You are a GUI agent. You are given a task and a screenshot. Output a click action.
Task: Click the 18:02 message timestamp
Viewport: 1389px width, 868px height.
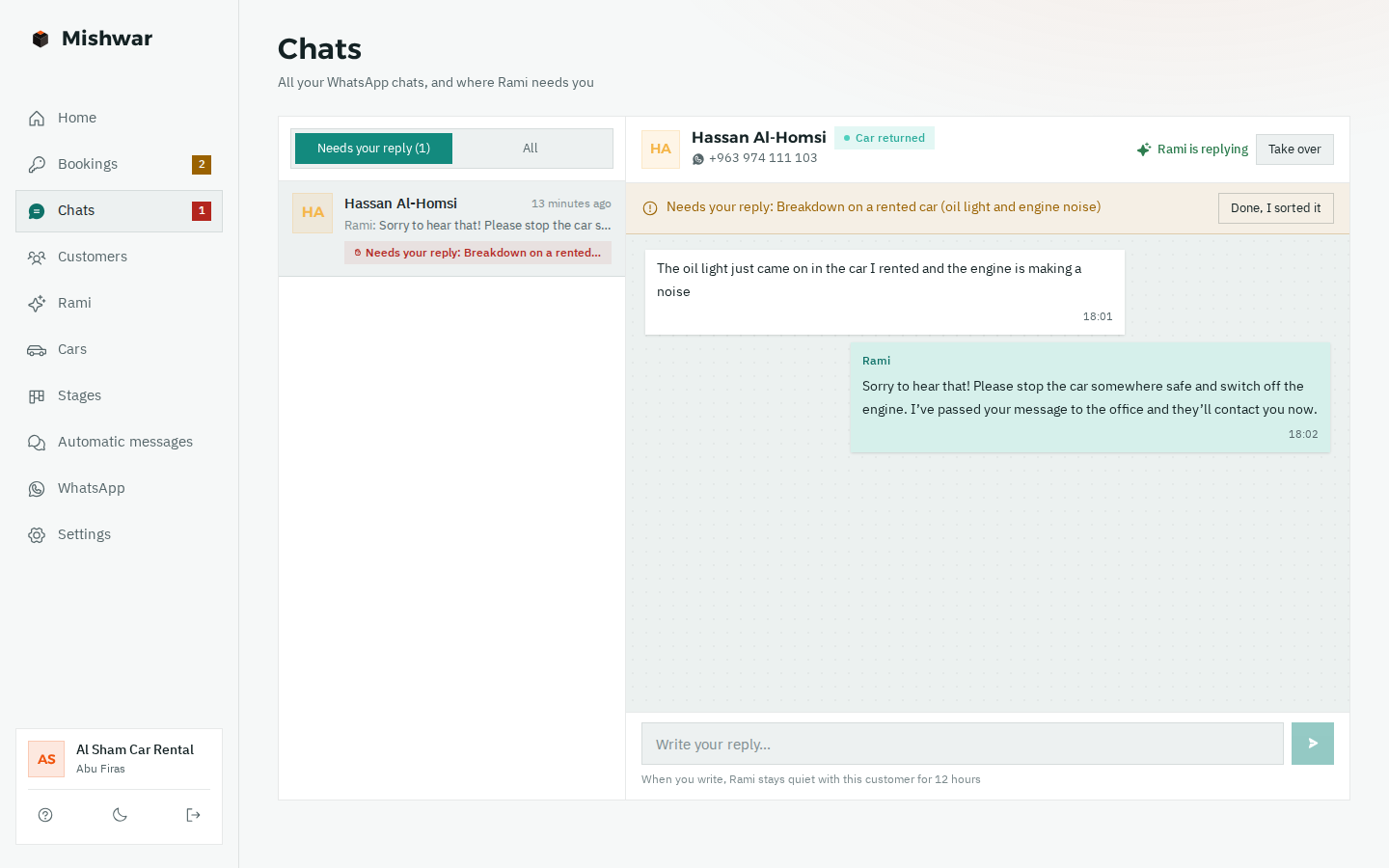1303,434
